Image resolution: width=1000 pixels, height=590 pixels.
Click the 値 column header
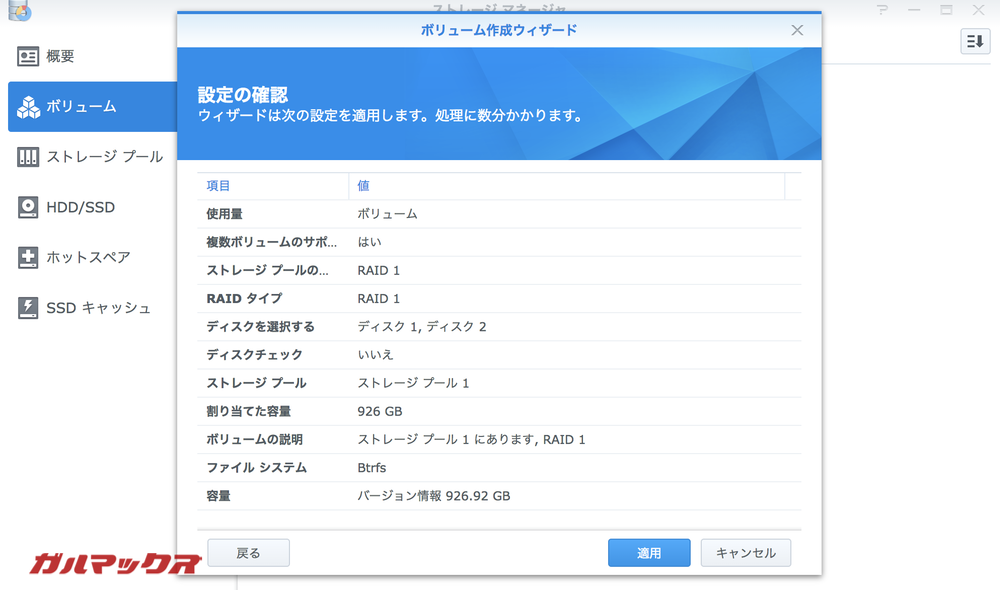pos(363,186)
